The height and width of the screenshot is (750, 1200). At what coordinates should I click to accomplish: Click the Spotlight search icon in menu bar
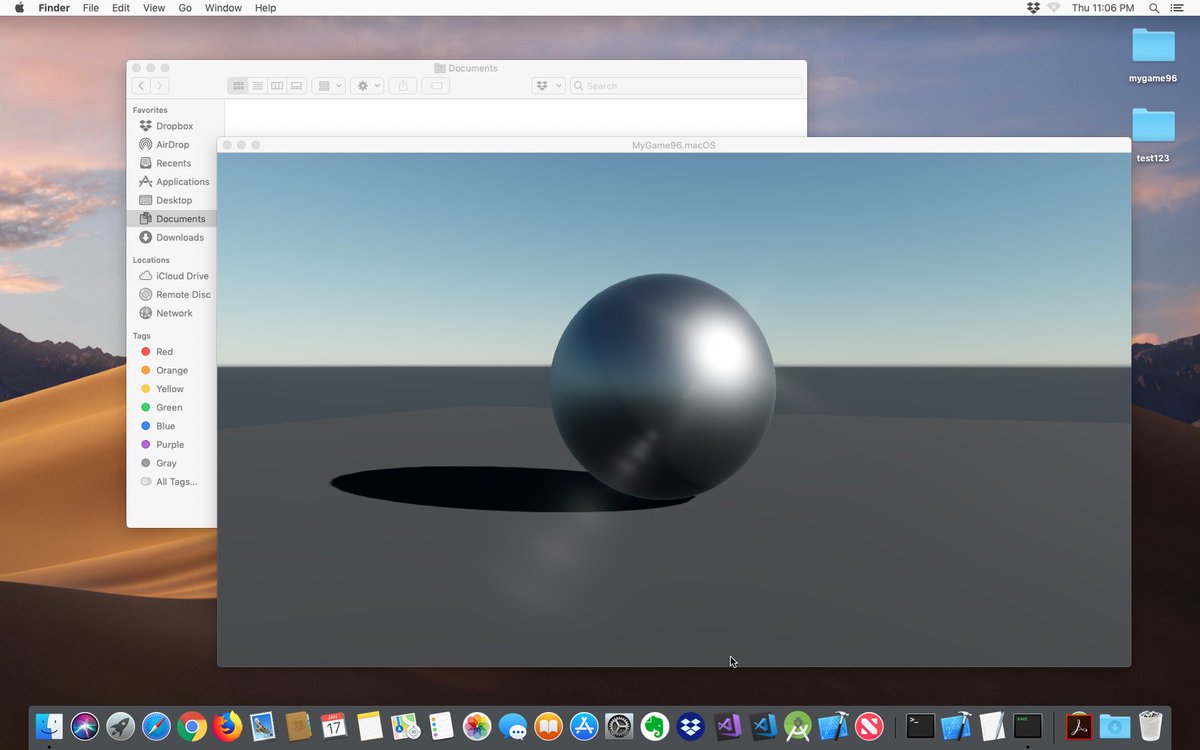pyautogui.click(x=1154, y=8)
